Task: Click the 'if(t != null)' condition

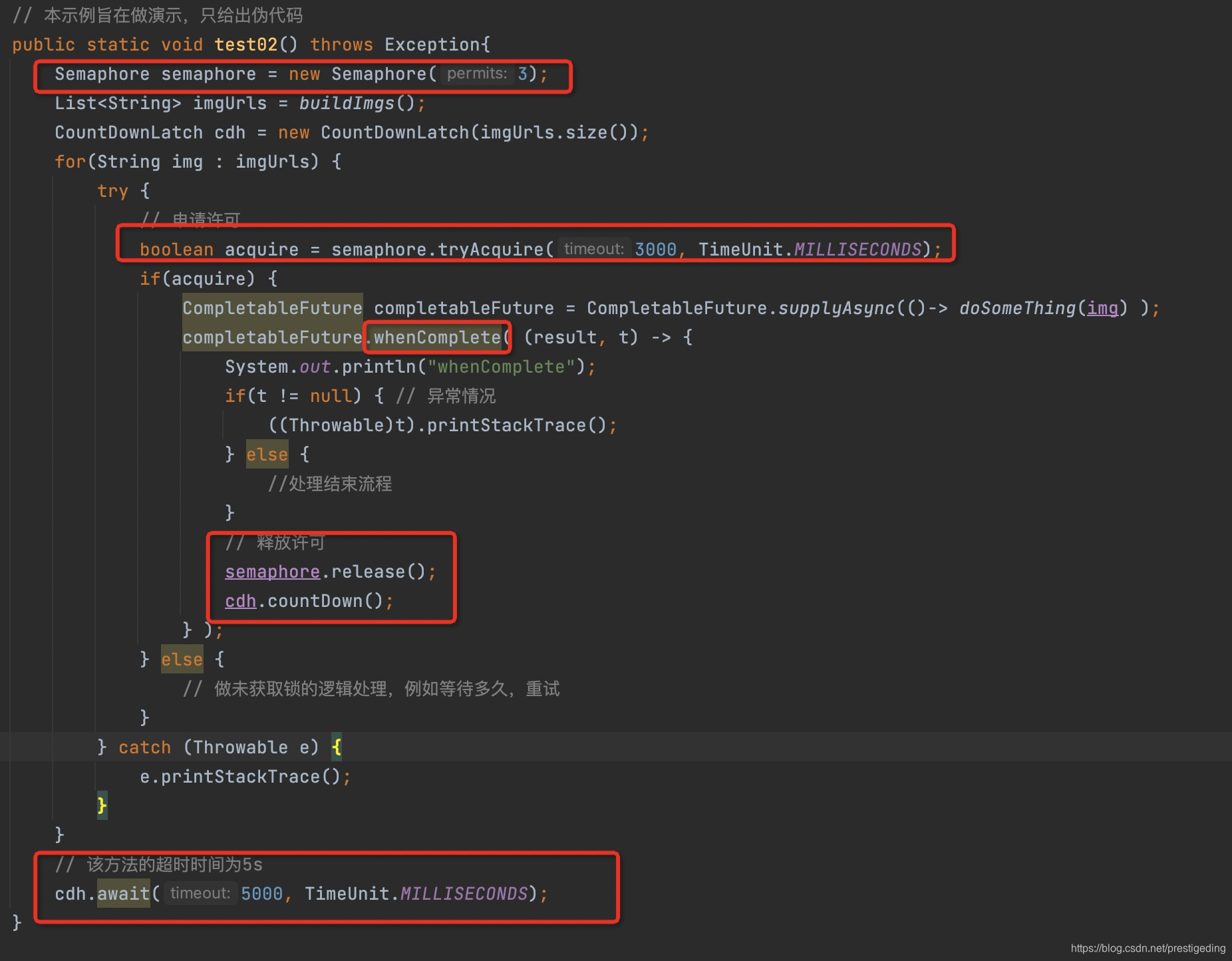Action: tap(293, 396)
